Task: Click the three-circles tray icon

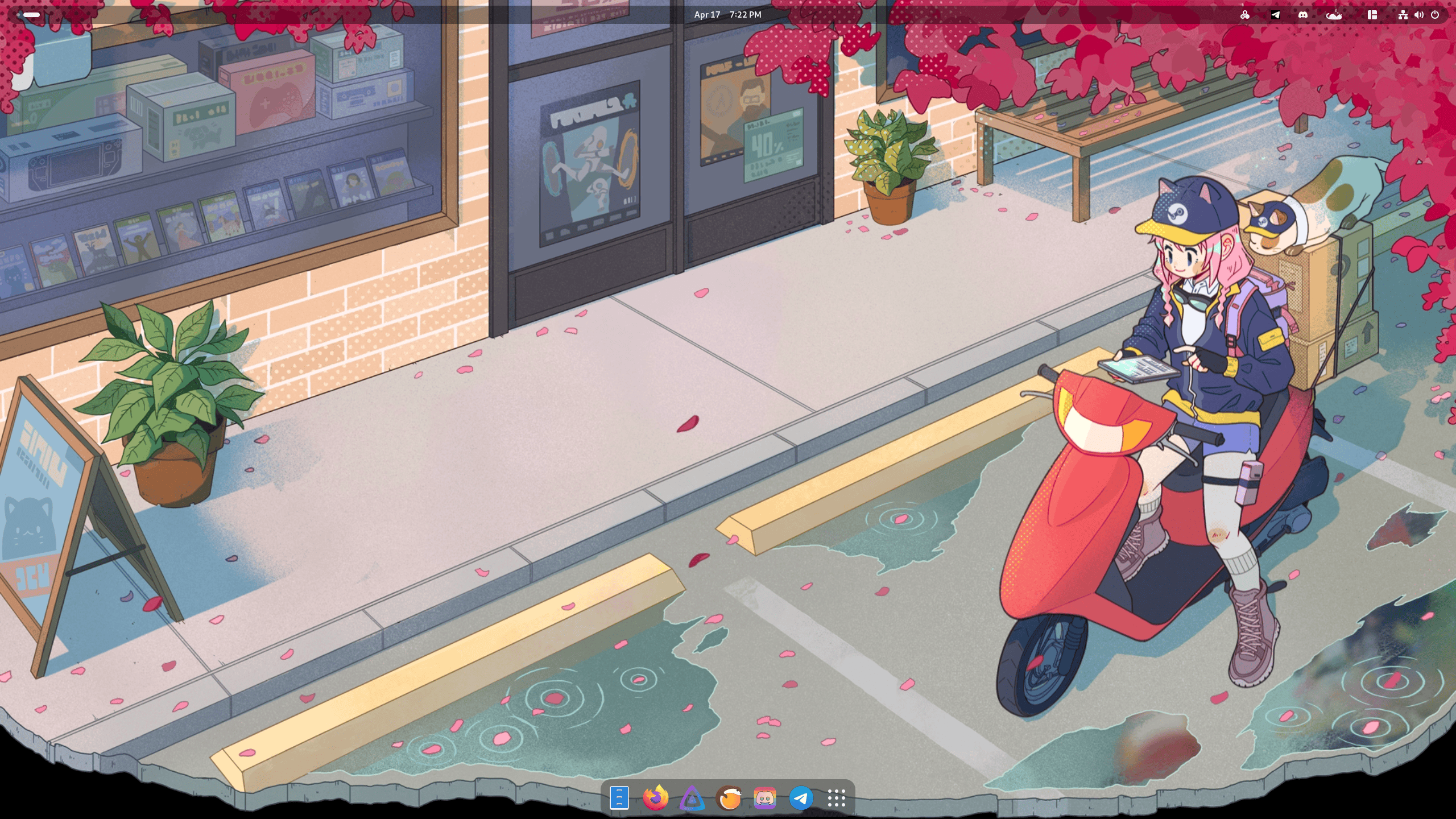Action: (x=1245, y=15)
